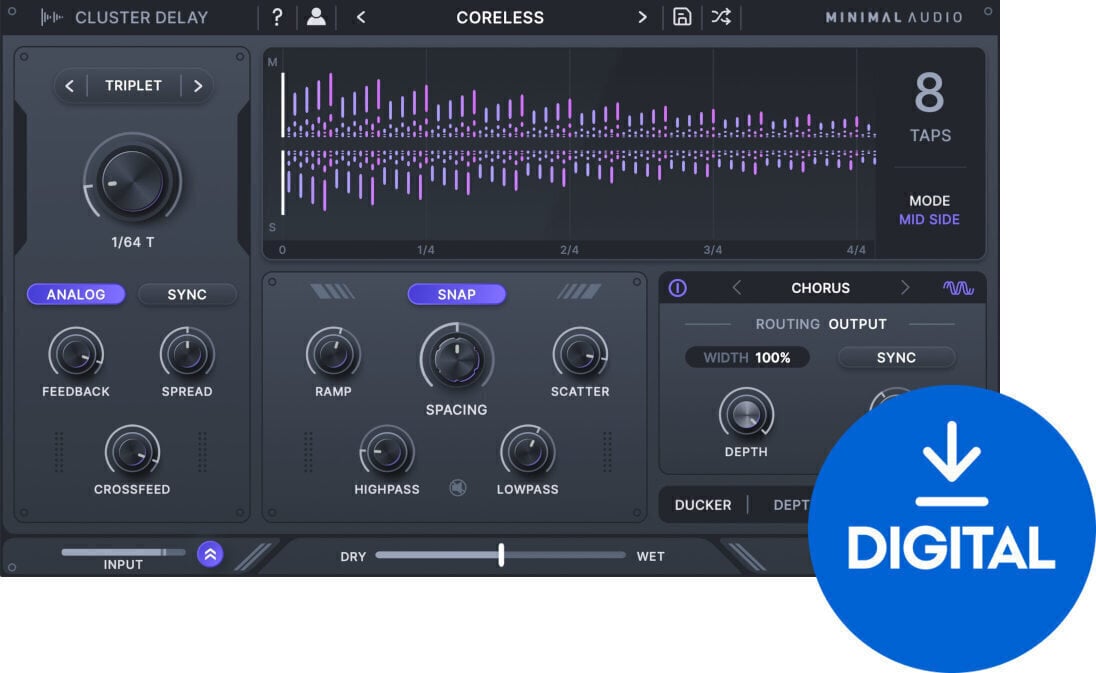Select previous time division before TRIPLET
Screen dimensions: 1096x673
(x=69, y=86)
